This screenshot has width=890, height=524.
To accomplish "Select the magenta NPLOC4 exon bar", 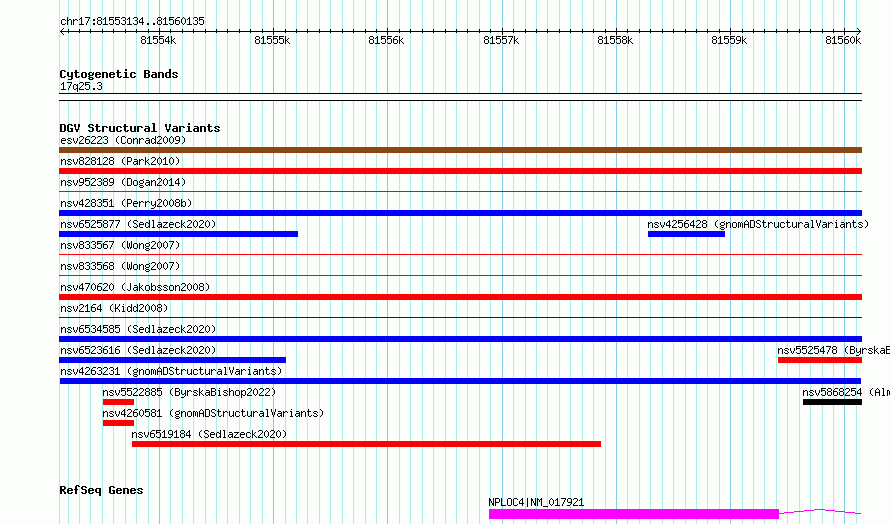I will 633,514.
